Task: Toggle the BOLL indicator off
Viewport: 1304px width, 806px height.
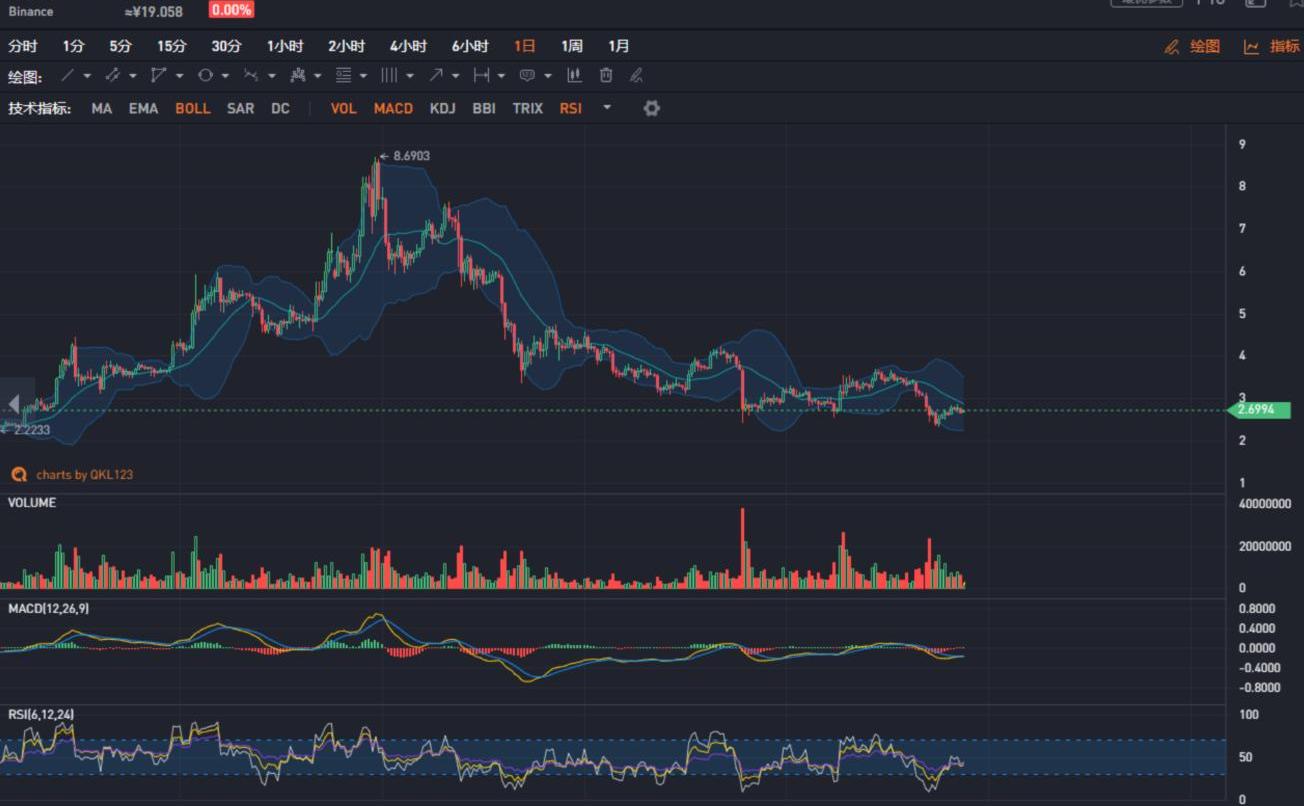Action: tap(192, 108)
